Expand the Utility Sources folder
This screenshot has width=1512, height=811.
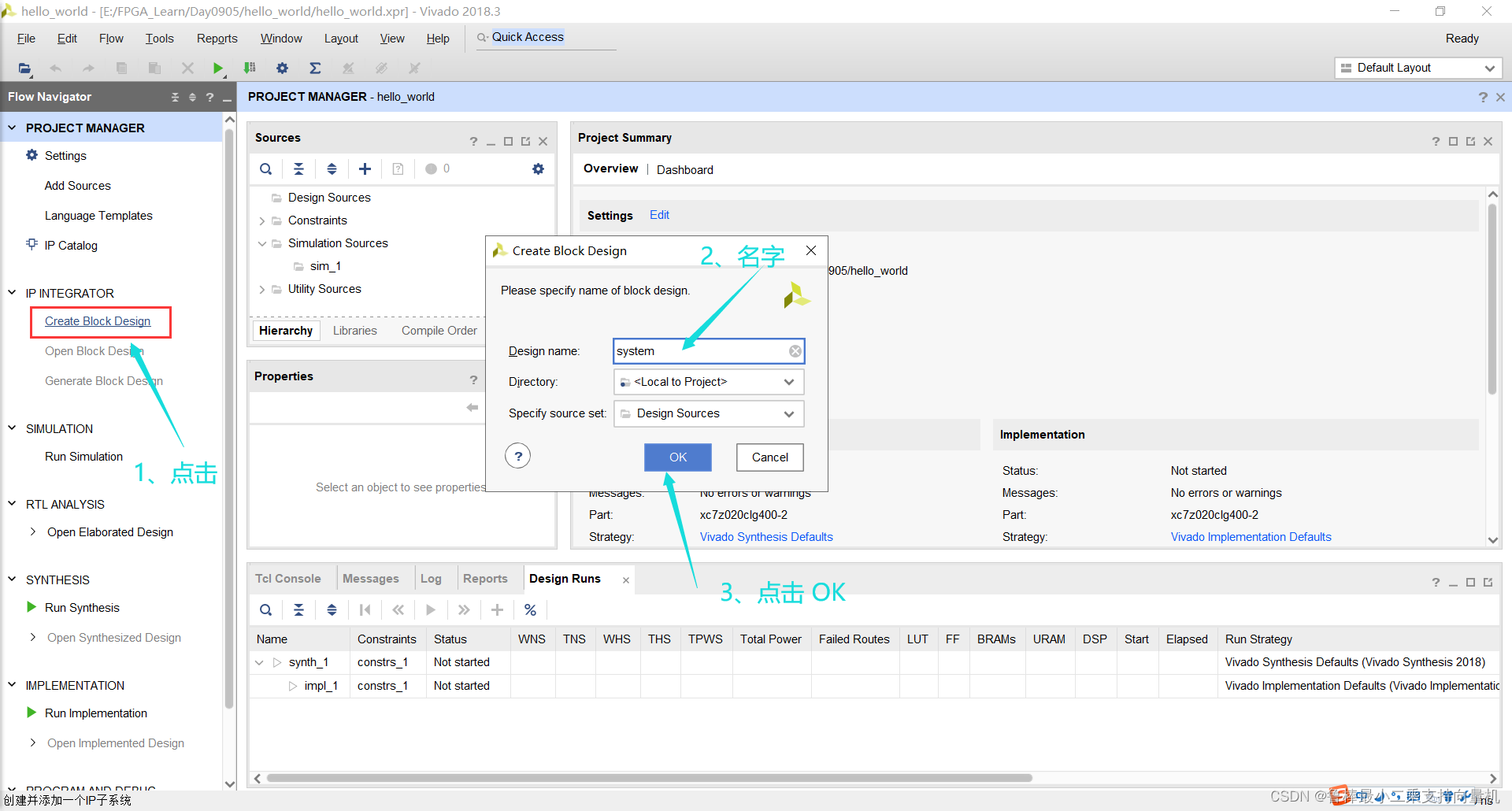262,290
